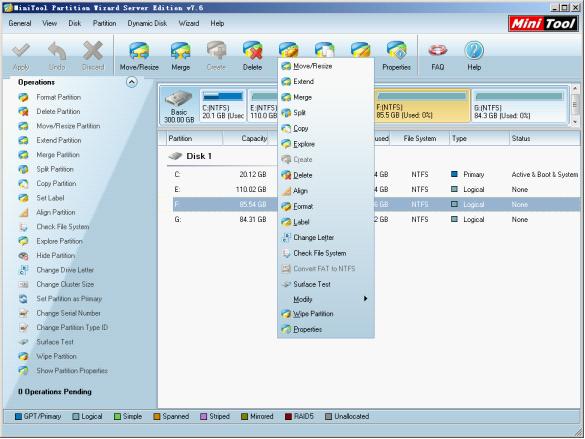Select Surface Test in the context menu
The height and width of the screenshot is (439, 585).
coord(325,284)
